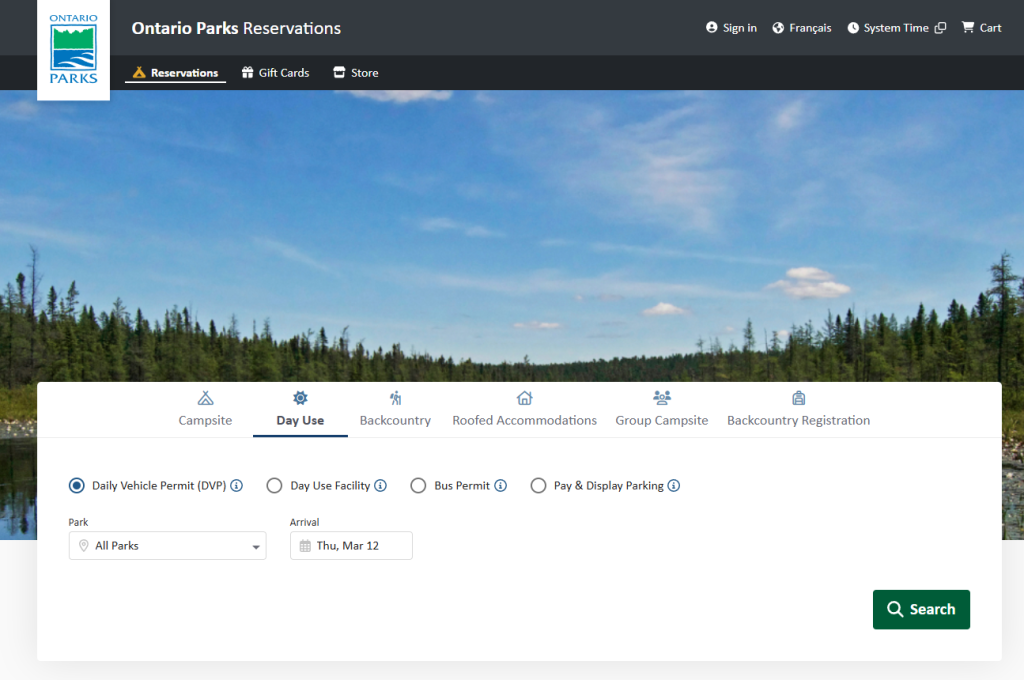Choose the Bus Permit option
Screen dimensions: 1024x680
[x=418, y=485]
